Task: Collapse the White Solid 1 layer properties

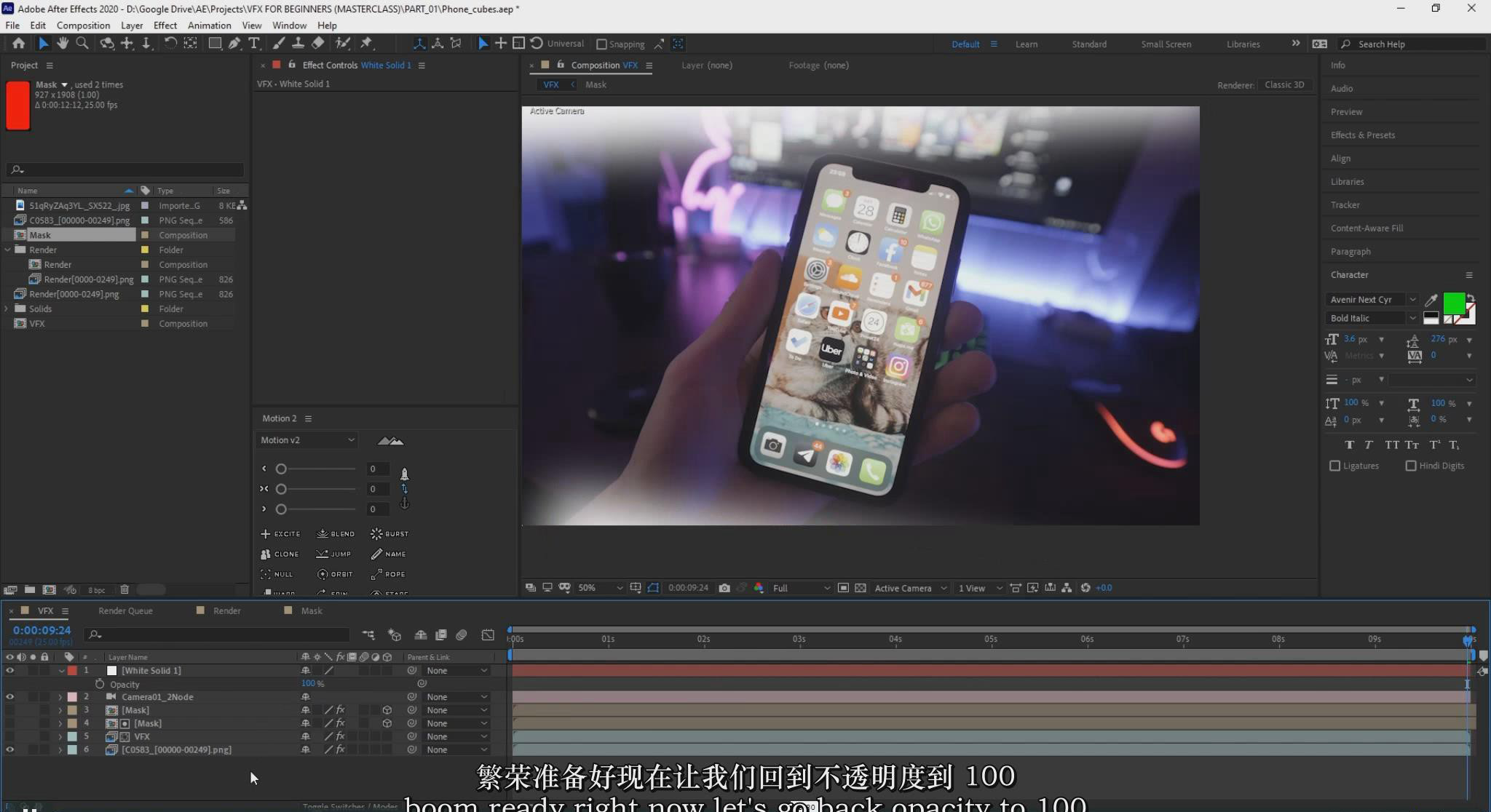Action: [61, 671]
